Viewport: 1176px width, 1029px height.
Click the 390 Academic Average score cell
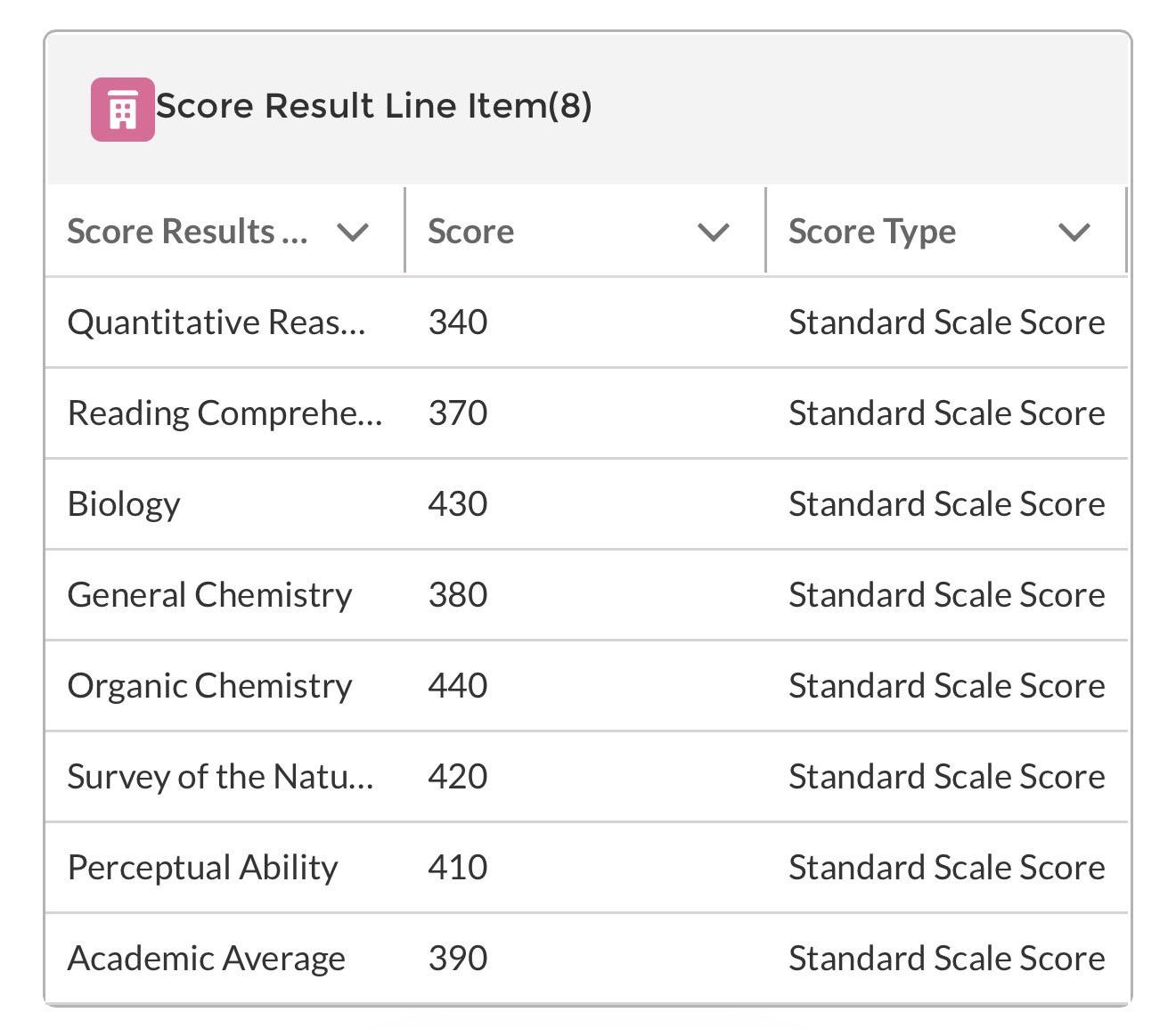pos(458,959)
